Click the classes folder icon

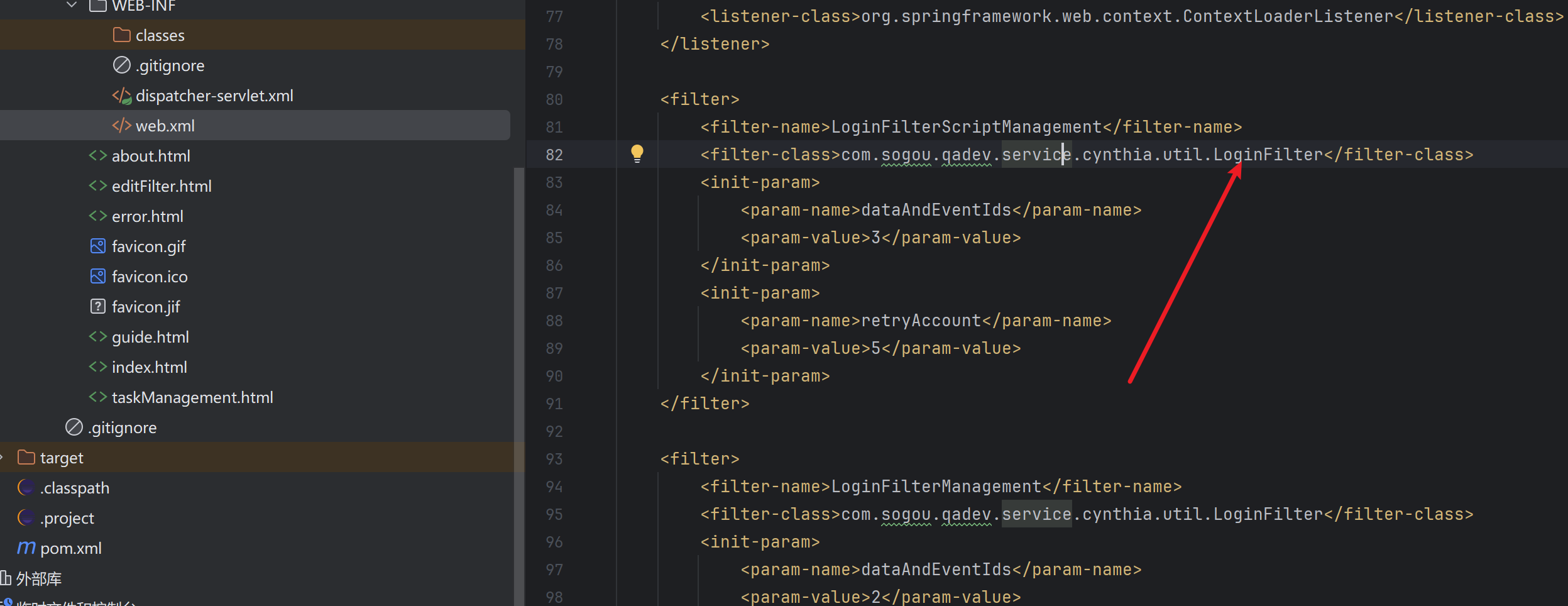[x=121, y=35]
